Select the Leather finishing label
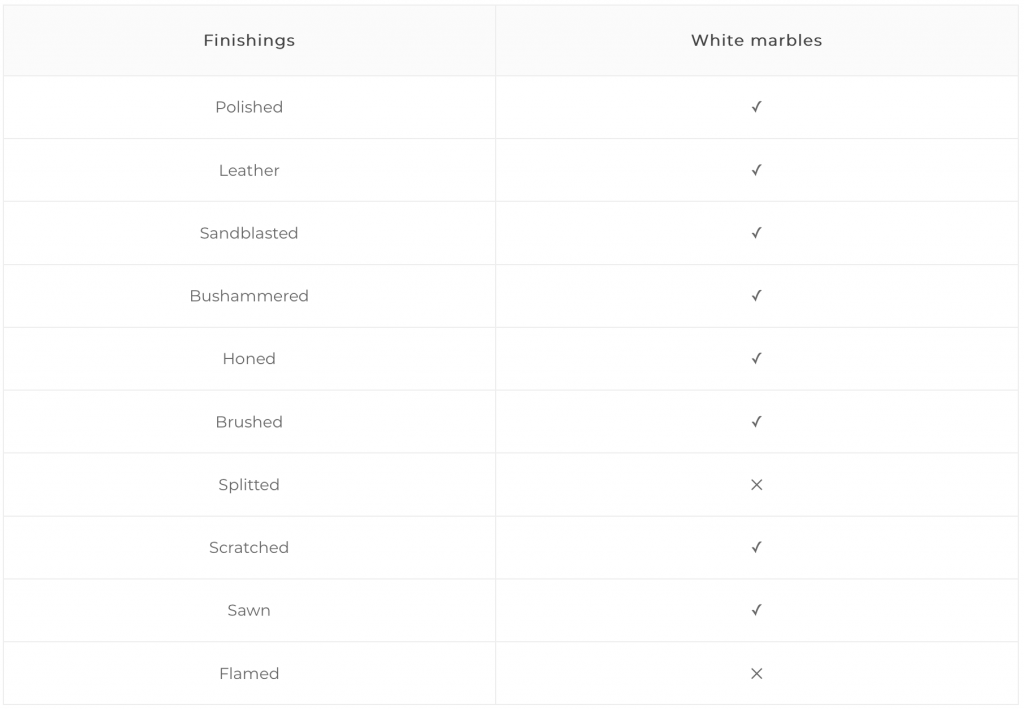The height and width of the screenshot is (709, 1024). [249, 170]
